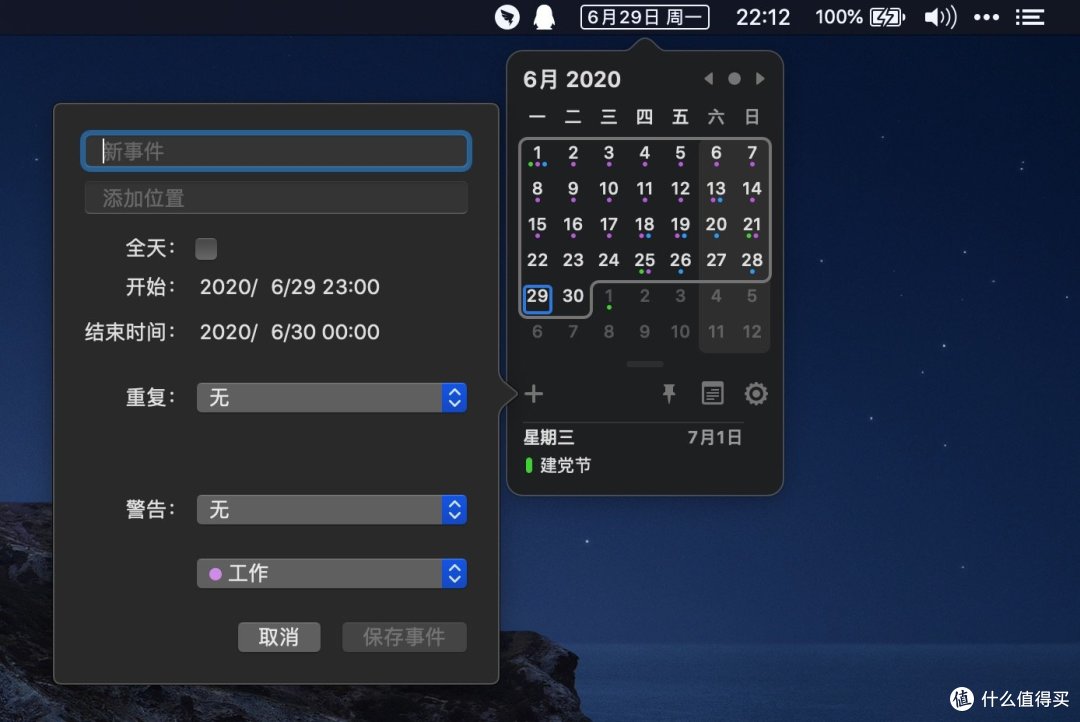
Task: Open the 警告 alert dropdown
Action: (x=331, y=509)
